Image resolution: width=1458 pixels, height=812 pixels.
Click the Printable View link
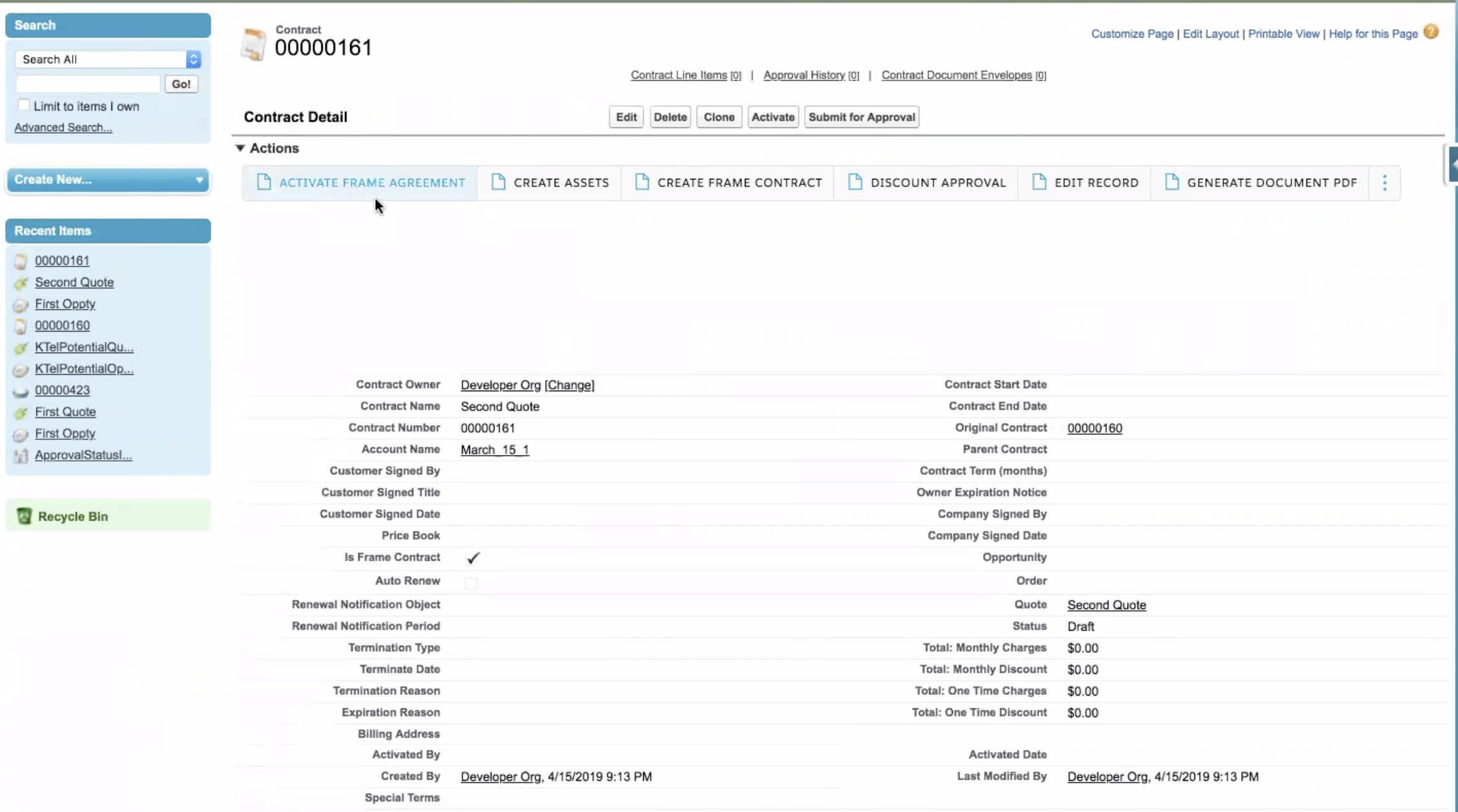click(1284, 34)
